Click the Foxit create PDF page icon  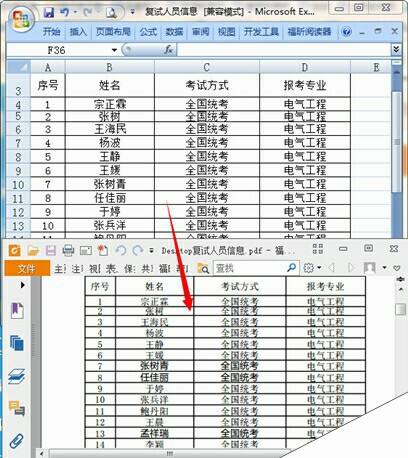coord(103,250)
